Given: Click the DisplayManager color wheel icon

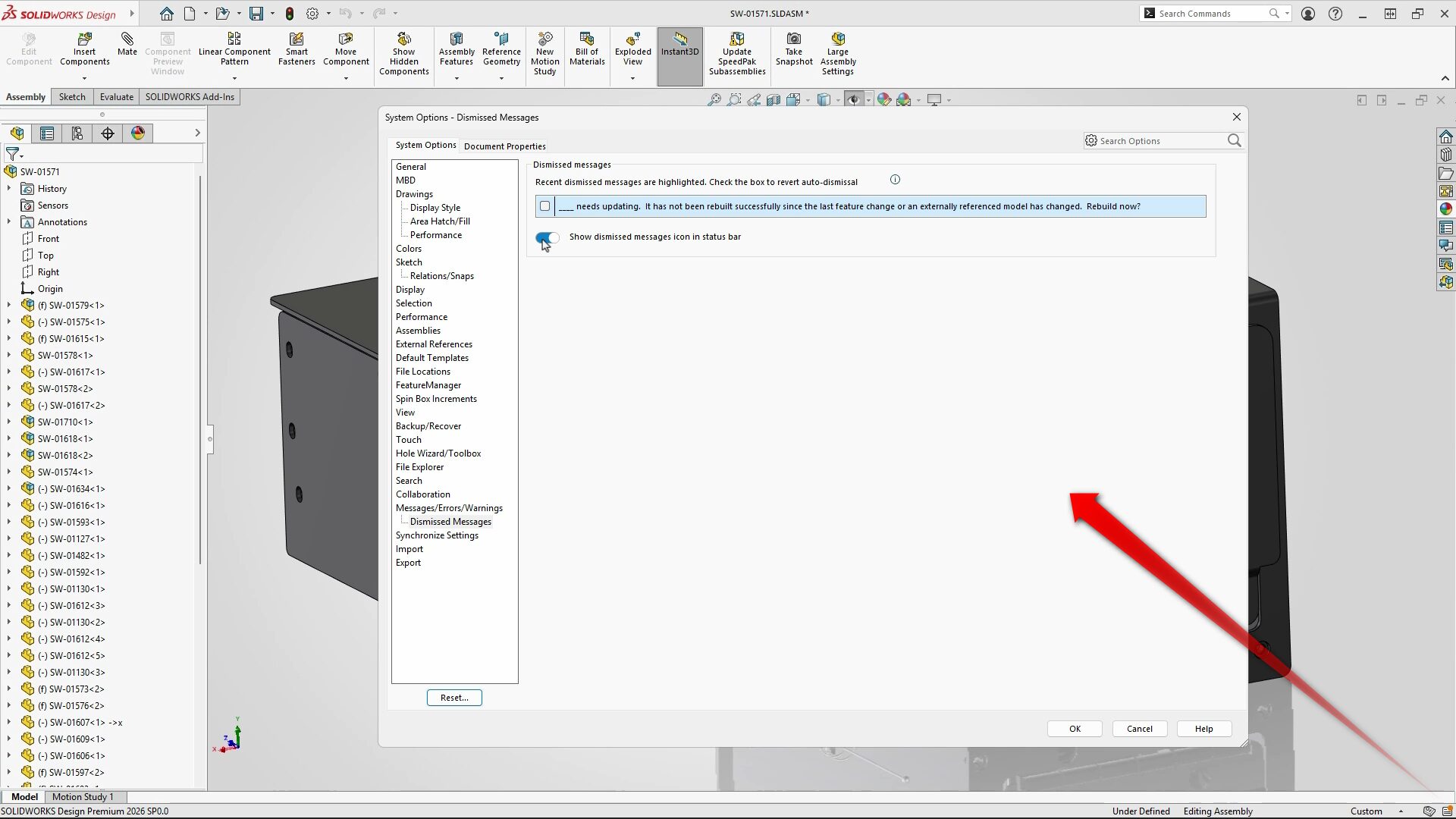Looking at the screenshot, I should click(x=137, y=133).
